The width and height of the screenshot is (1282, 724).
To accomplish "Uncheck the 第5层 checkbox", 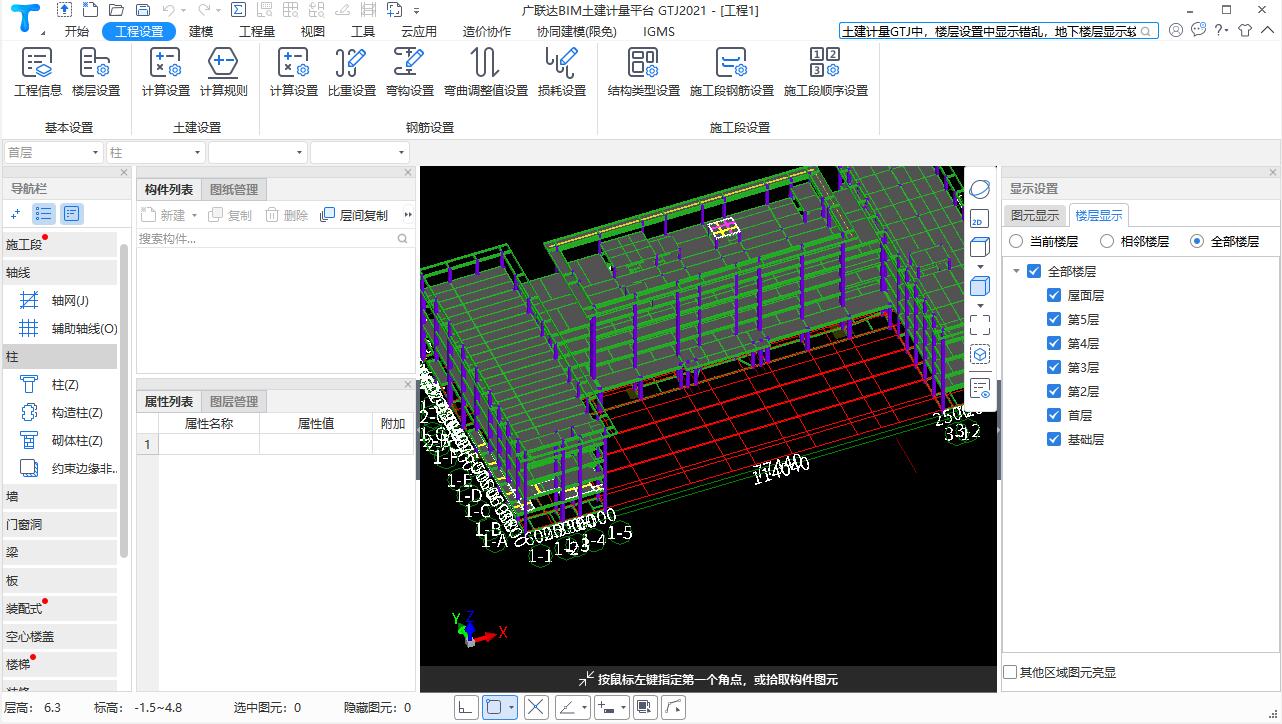I will coord(1054,319).
